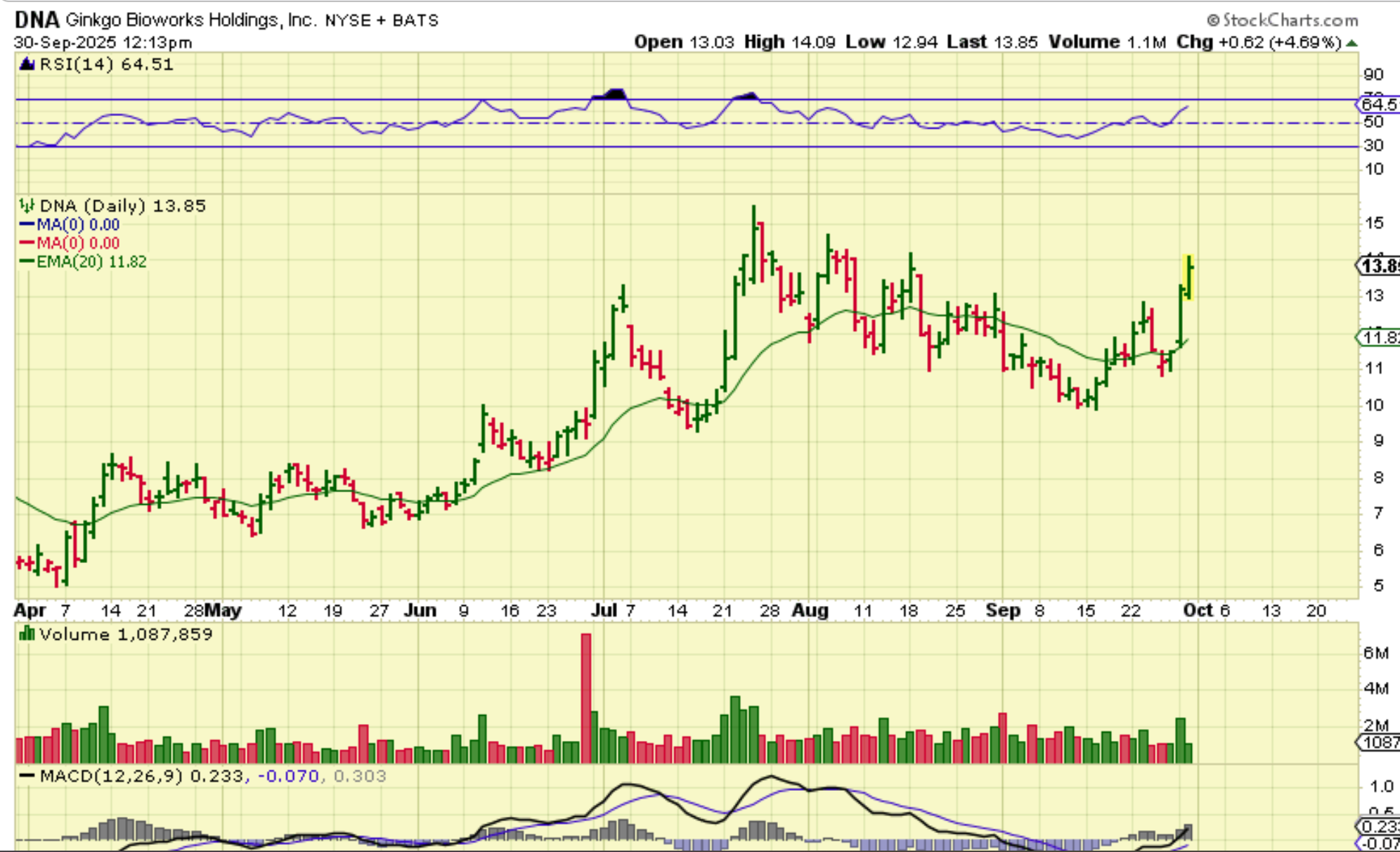Select the red MA(0) 0.00 legend entry
1400x852 pixels.
70,243
